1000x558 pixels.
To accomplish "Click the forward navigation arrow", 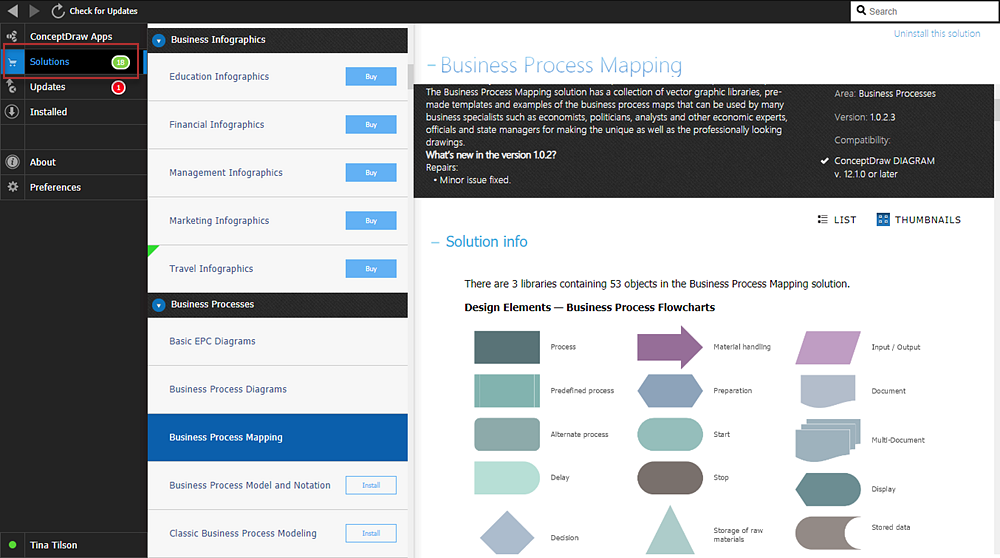I will pos(34,11).
